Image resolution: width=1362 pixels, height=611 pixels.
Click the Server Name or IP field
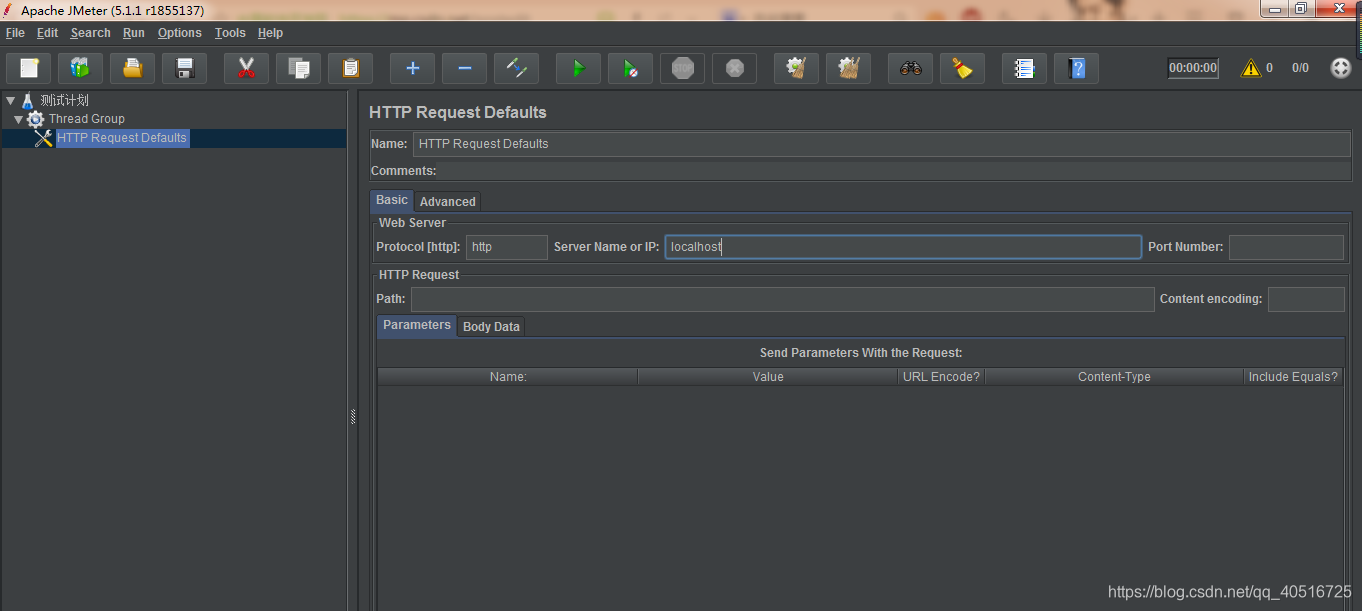[x=900, y=246]
